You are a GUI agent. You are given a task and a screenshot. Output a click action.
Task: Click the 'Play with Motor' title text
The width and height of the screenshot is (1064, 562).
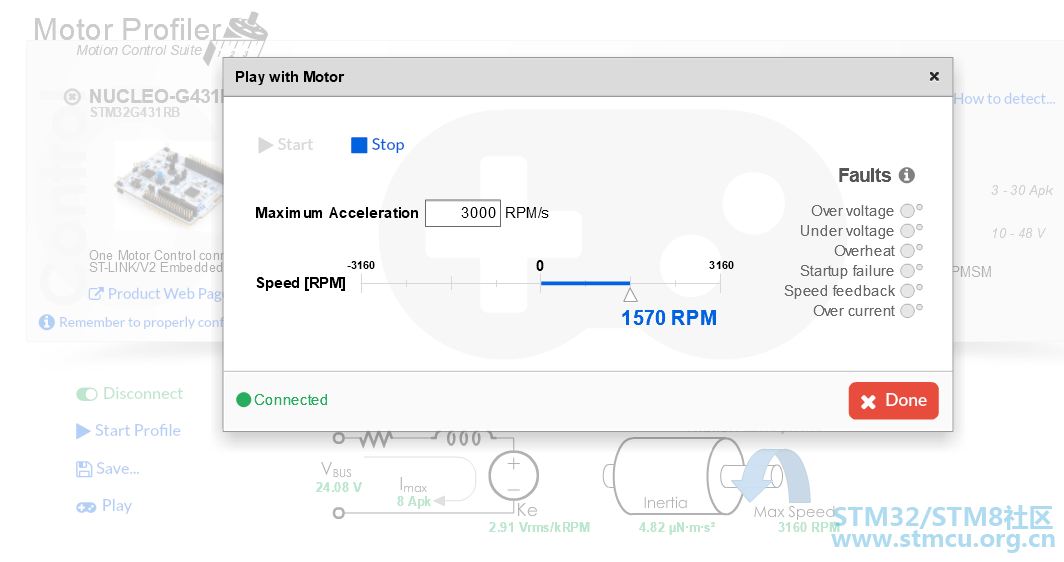(290, 77)
